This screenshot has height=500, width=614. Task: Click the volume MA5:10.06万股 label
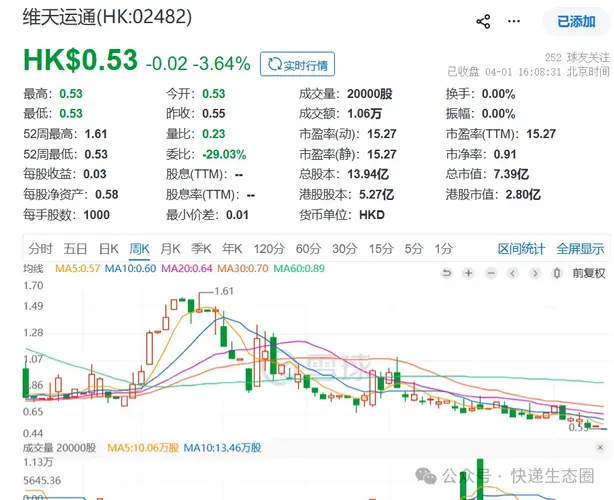(x=143, y=448)
